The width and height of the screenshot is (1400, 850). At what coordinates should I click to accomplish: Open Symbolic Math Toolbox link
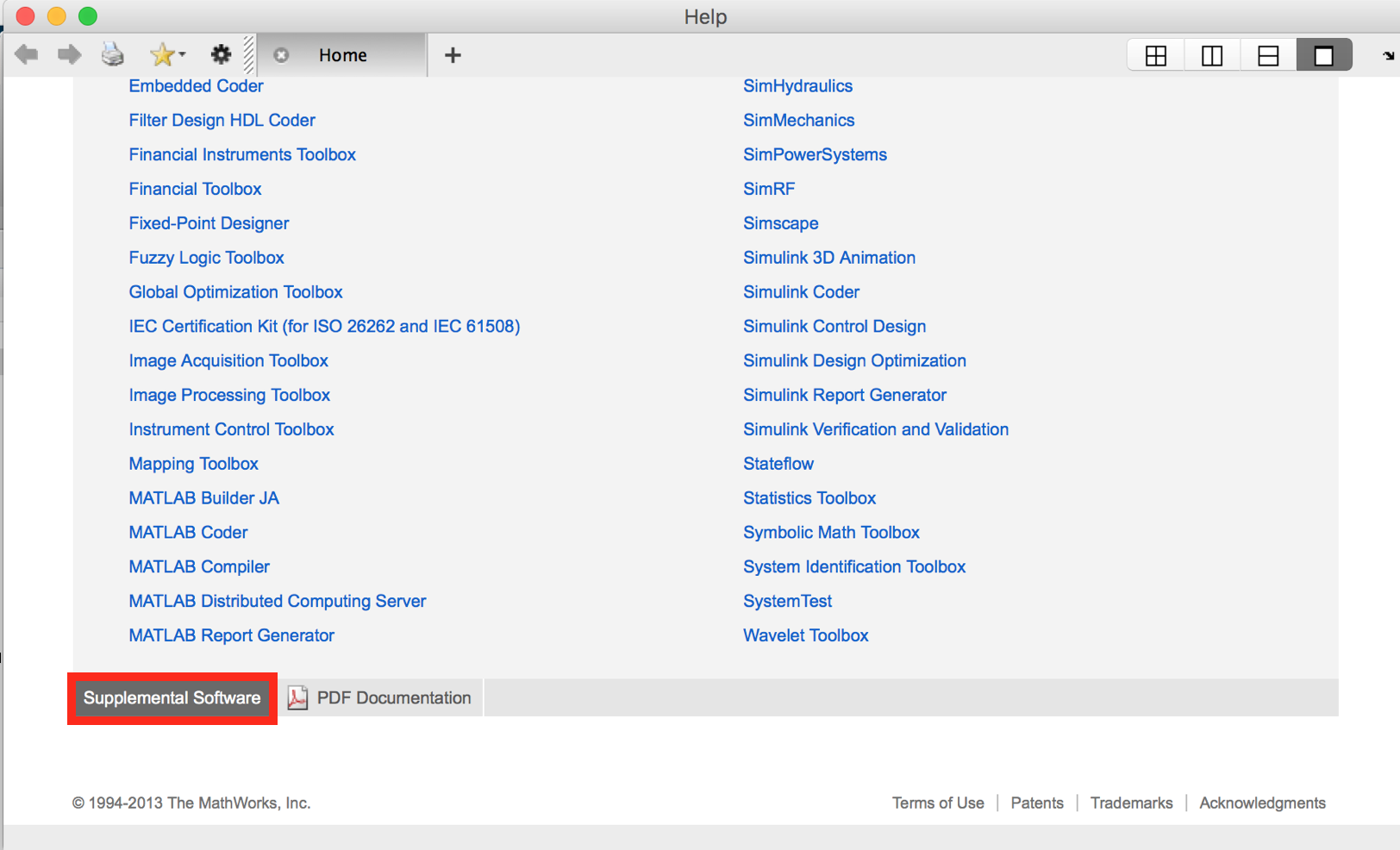point(831,533)
